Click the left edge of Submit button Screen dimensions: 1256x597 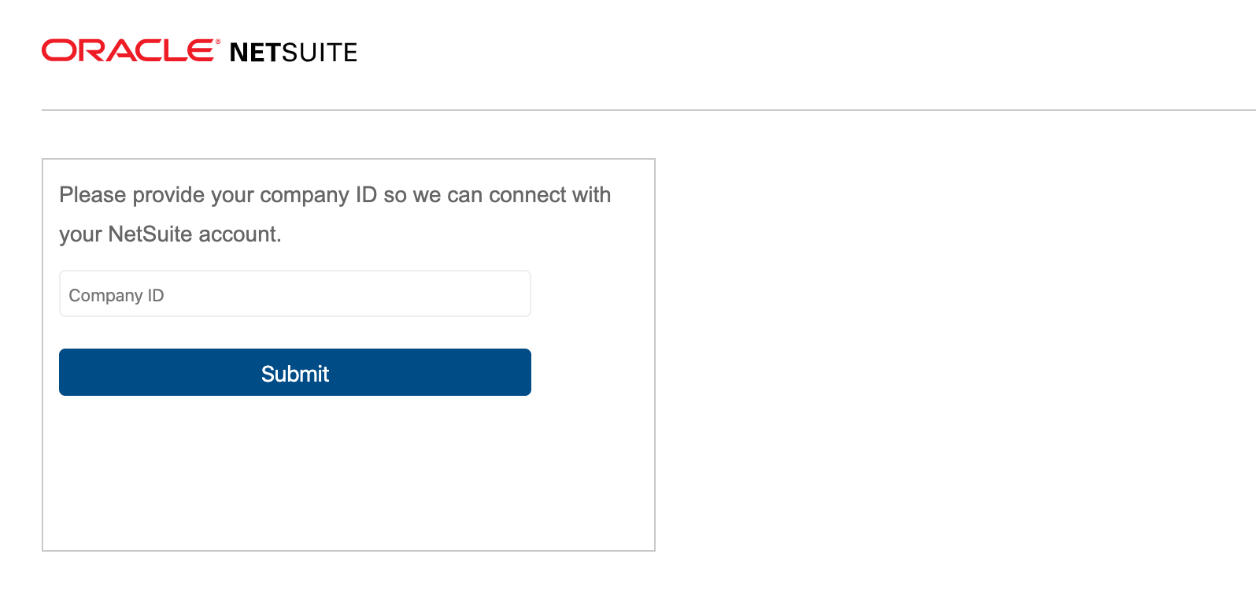(64, 373)
